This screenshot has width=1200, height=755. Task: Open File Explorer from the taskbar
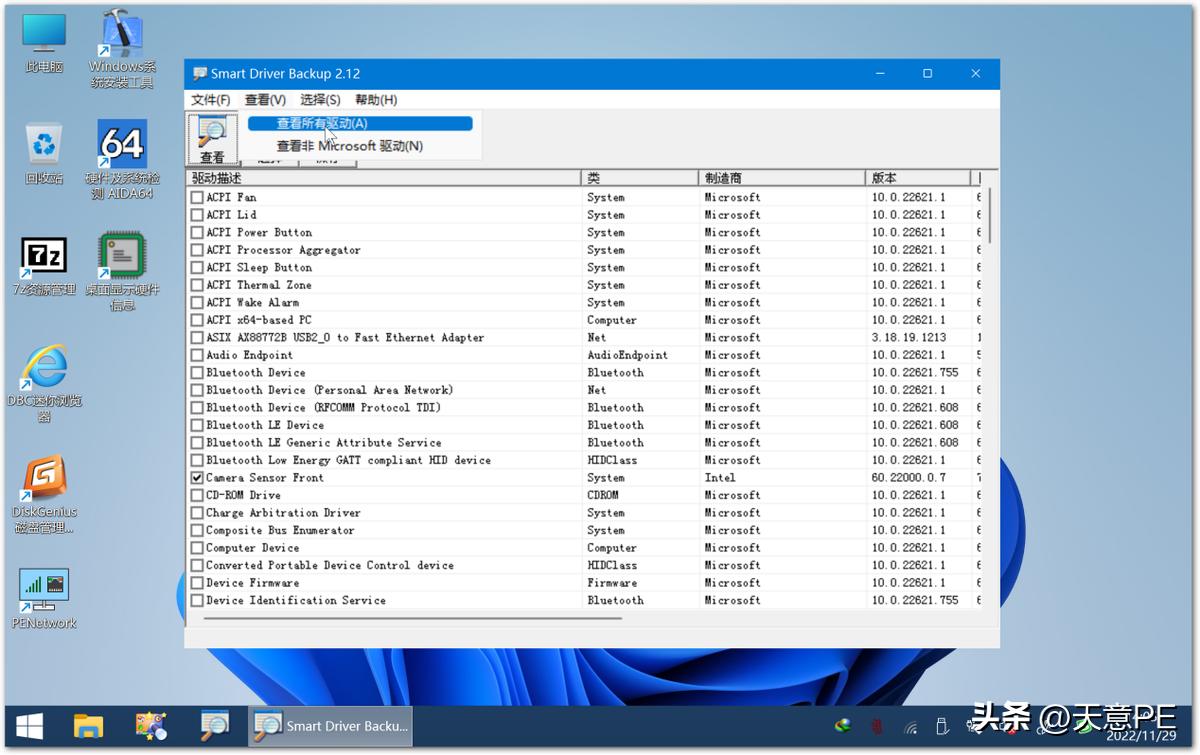(x=89, y=726)
